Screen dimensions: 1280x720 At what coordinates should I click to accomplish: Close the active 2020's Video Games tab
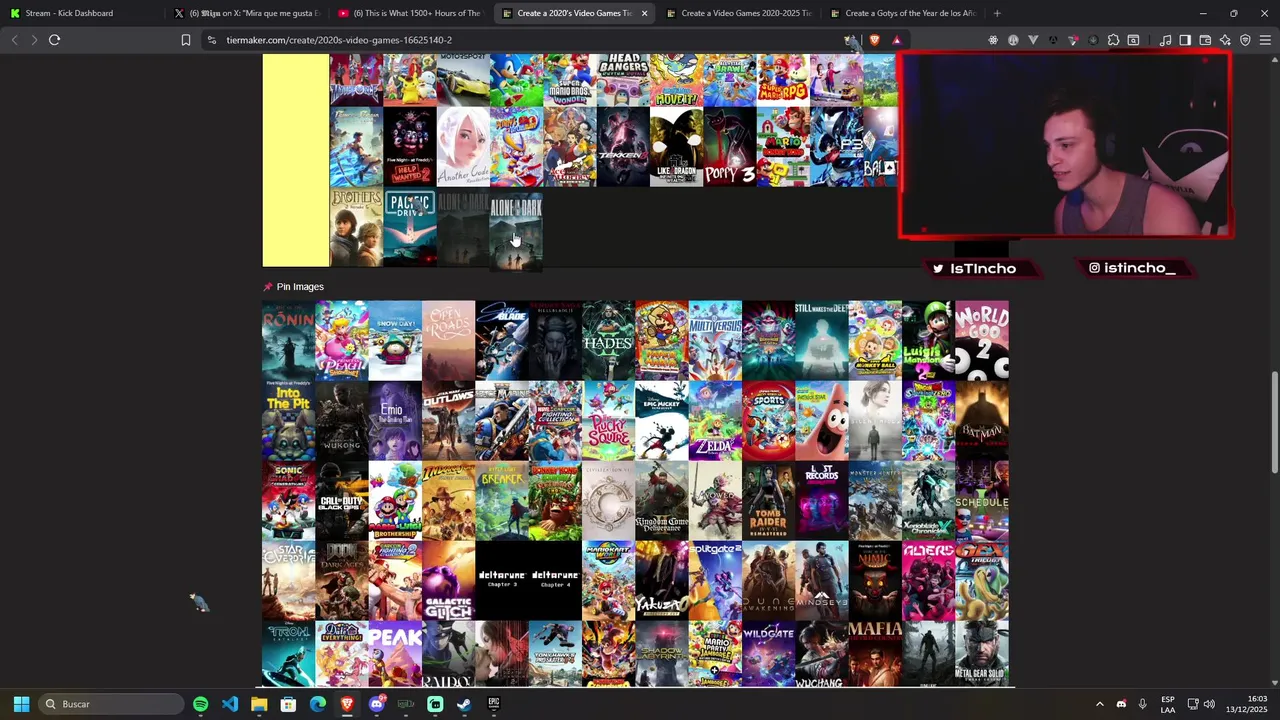tap(644, 13)
